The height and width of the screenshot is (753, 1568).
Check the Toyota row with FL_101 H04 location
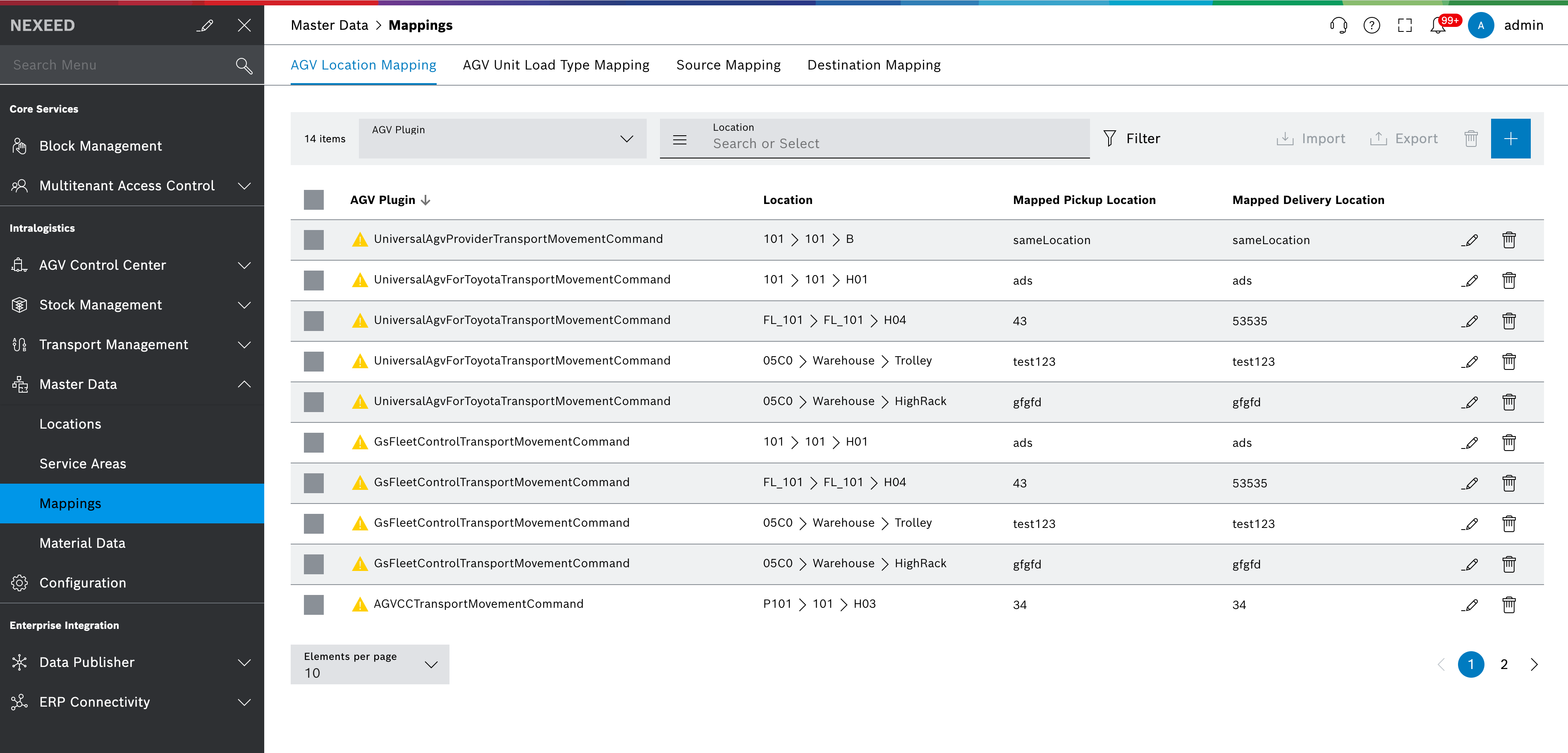pos(313,321)
